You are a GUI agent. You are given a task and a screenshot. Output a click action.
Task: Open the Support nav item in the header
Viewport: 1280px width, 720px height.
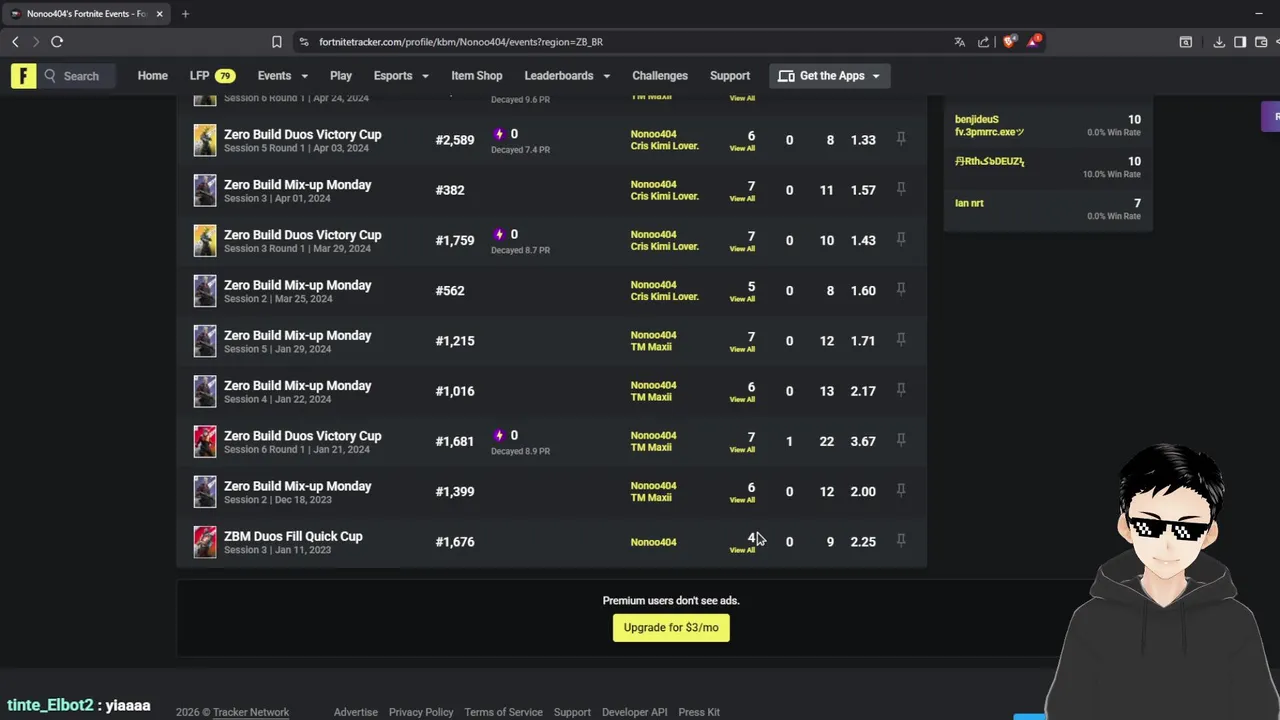tap(730, 76)
